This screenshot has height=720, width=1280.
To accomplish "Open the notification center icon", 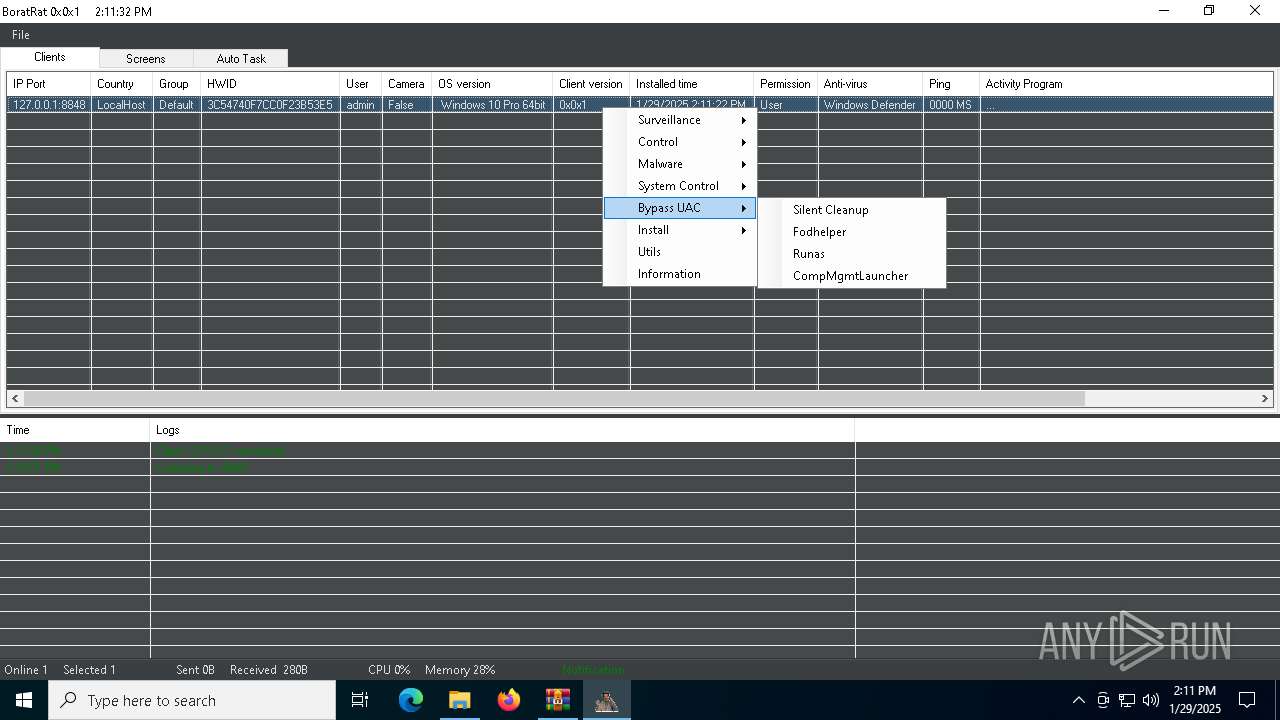I will 1247,700.
